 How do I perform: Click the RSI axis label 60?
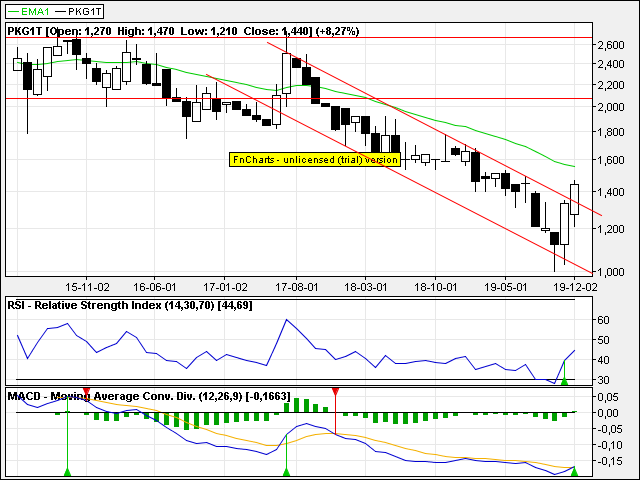pyautogui.click(x=603, y=320)
